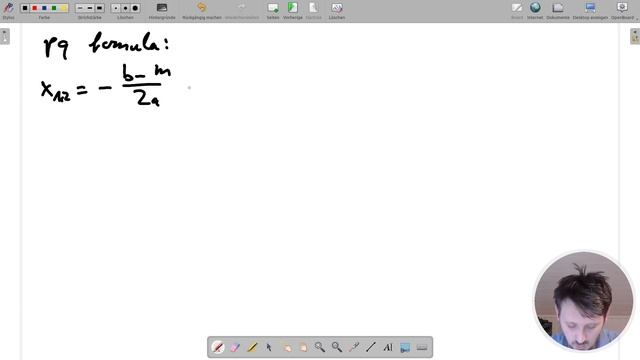
Task: Choose the thin line width
Action: click(80, 8)
